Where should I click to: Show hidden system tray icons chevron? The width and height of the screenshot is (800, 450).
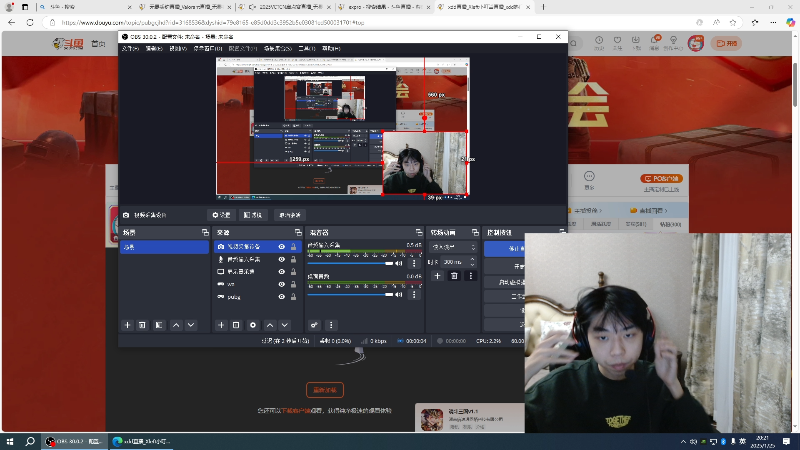click(x=683, y=441)
